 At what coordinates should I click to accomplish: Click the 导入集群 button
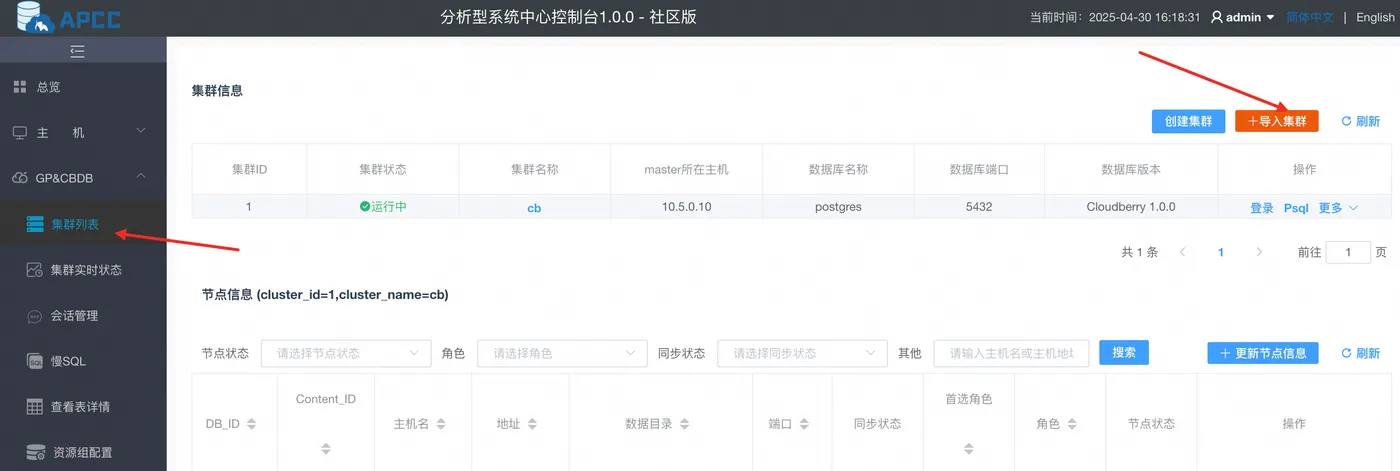(1277, 121)
